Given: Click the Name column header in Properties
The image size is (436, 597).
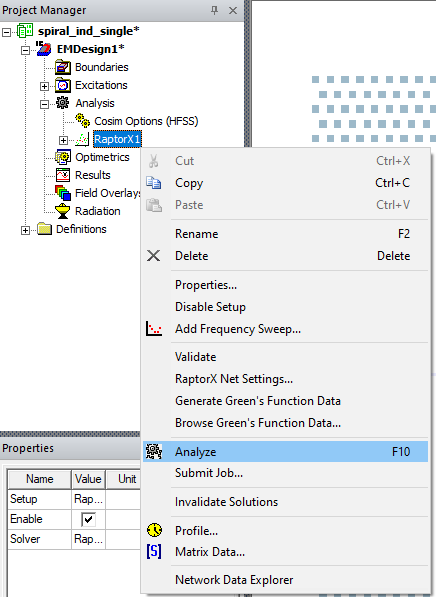Looking at the screenshot, I should pyautogui.click(x=40, y=479).
